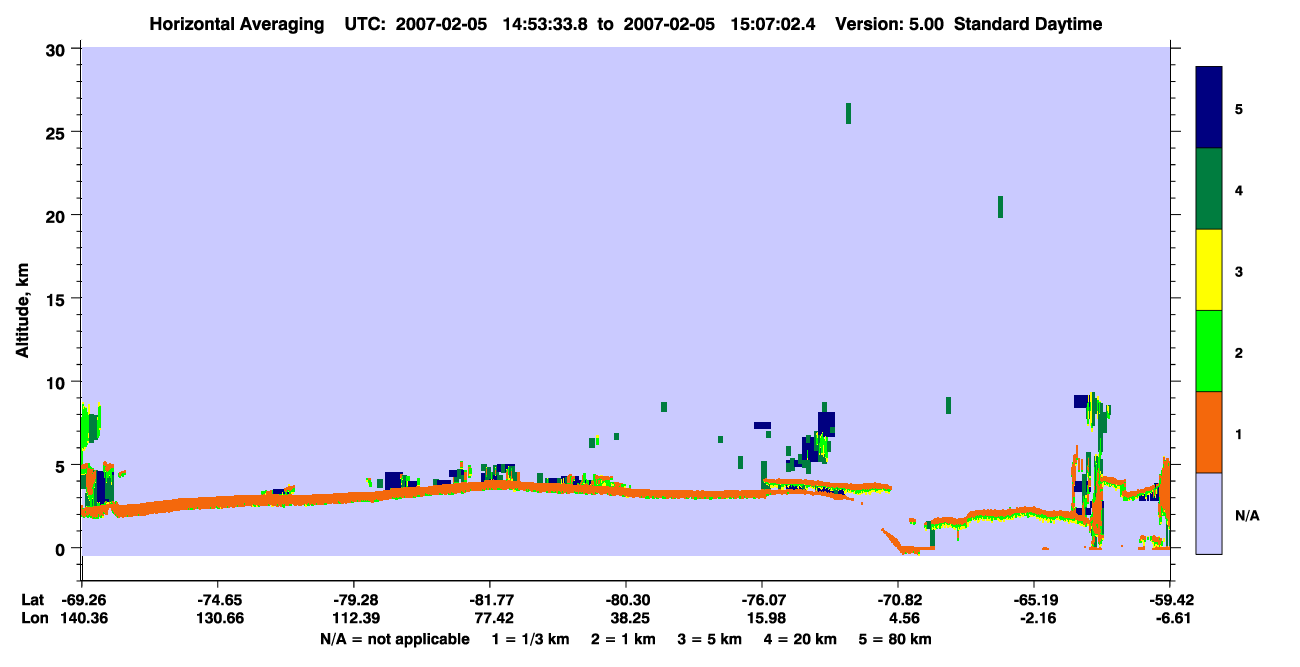This screenshot has height=667, width=1300.
Task: Click longitude value 140.36
Action: (x=82, y=619)
